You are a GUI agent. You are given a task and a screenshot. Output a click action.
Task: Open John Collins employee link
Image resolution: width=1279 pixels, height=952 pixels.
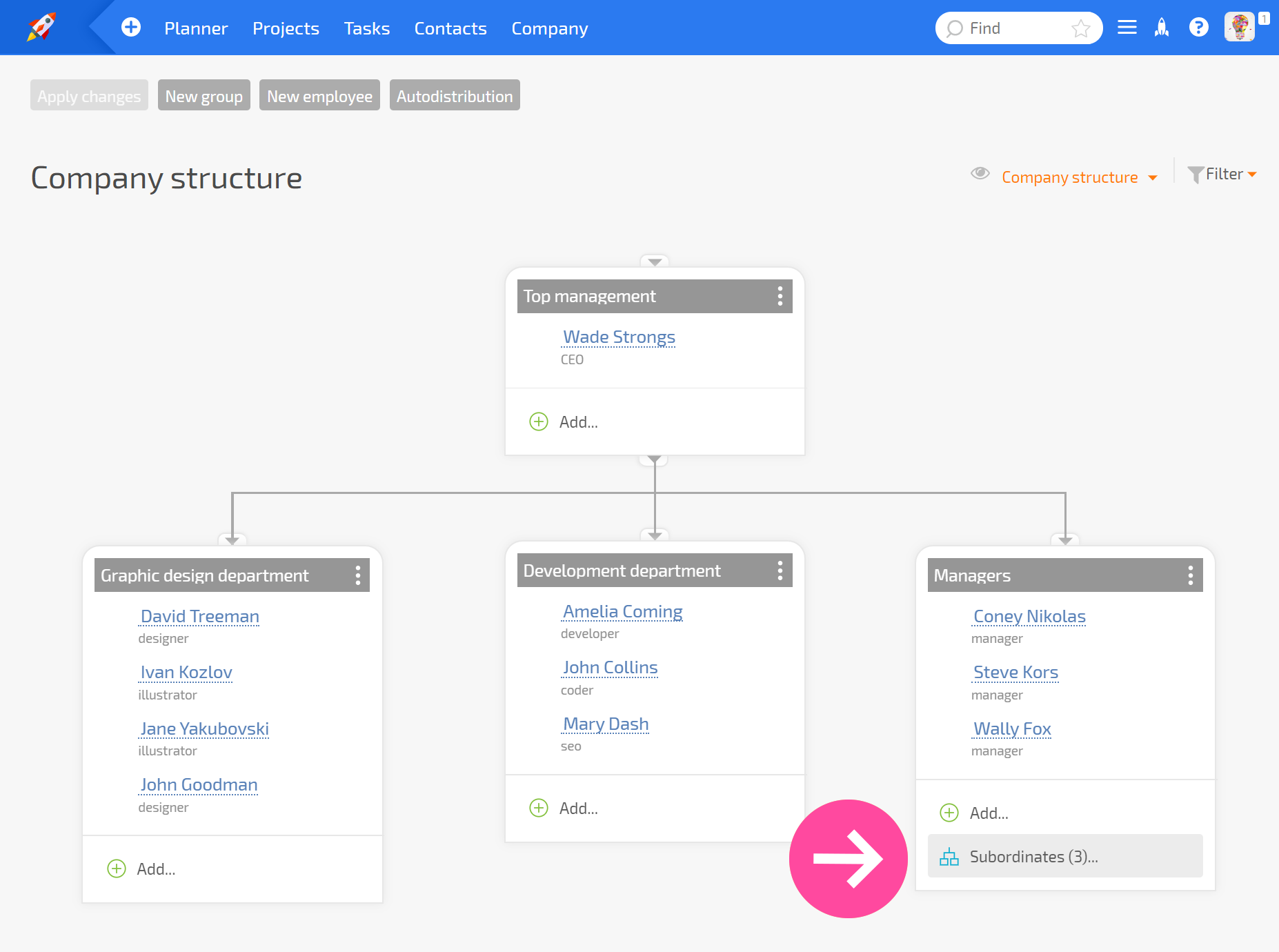(x=611, y=667)
